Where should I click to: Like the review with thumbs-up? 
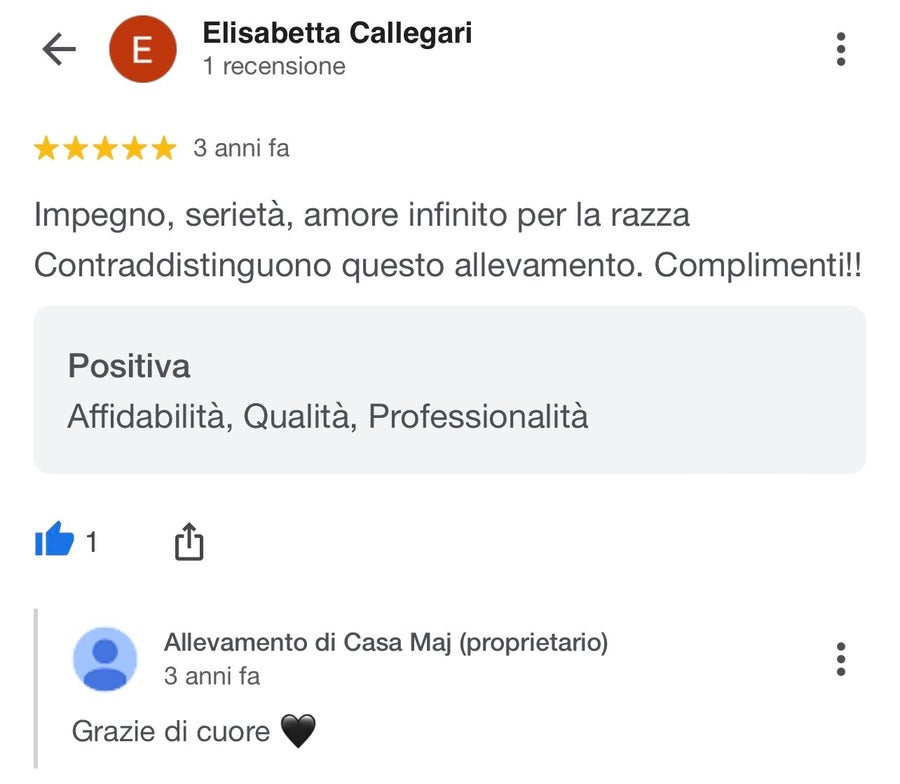click(55, 541)
